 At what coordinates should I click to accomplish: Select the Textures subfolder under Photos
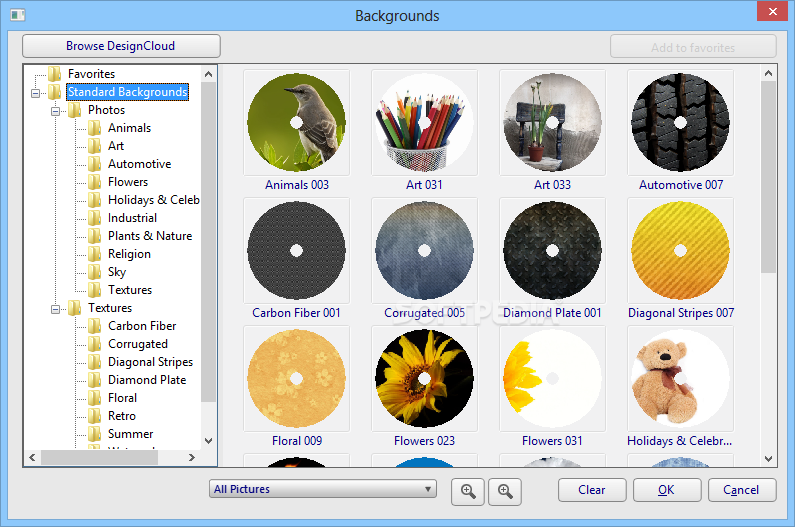pos(130,290)
